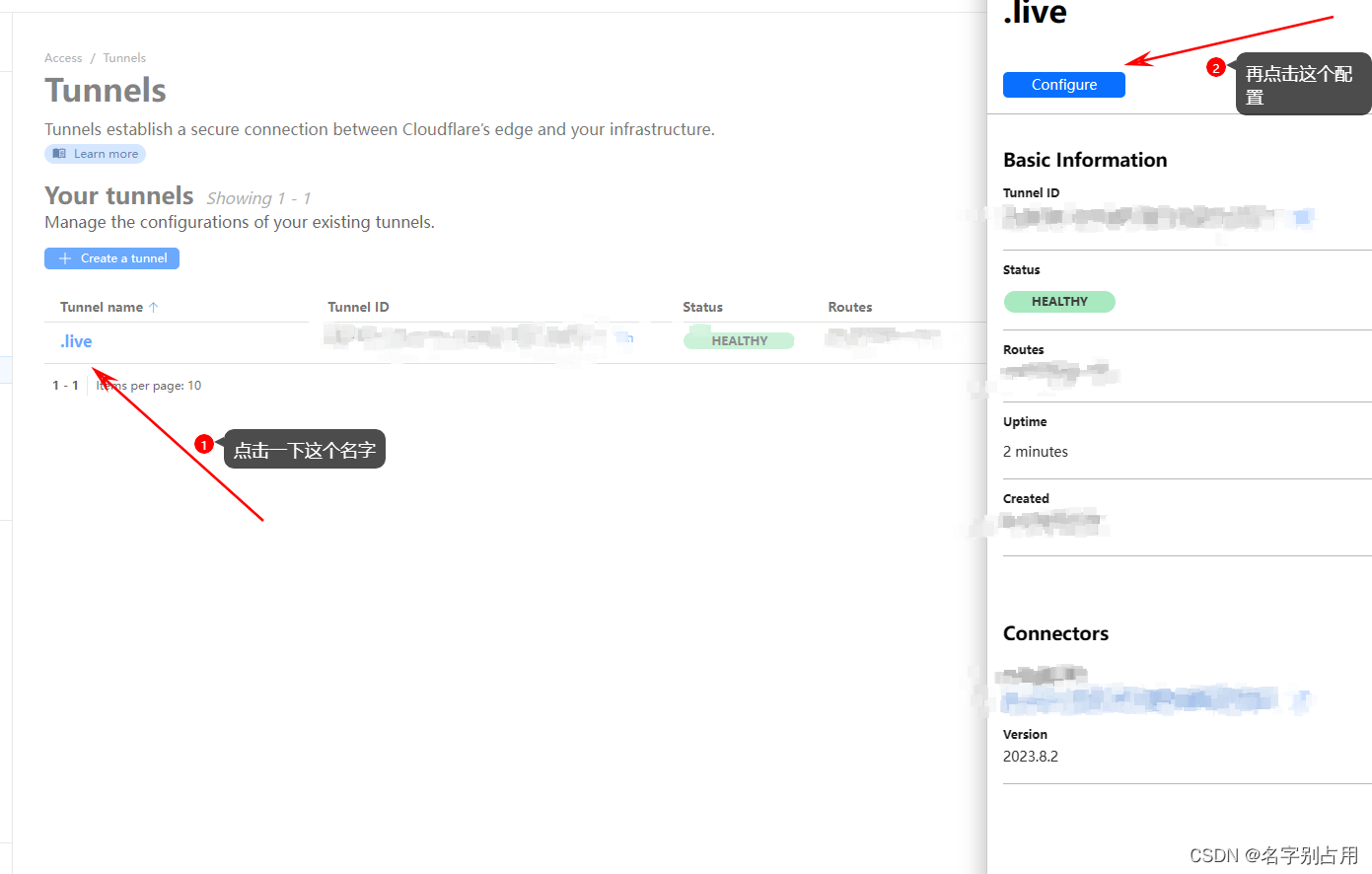1372x874 pixels.
Task: Click the Routes label in side panel
Action: point(1023,350)
